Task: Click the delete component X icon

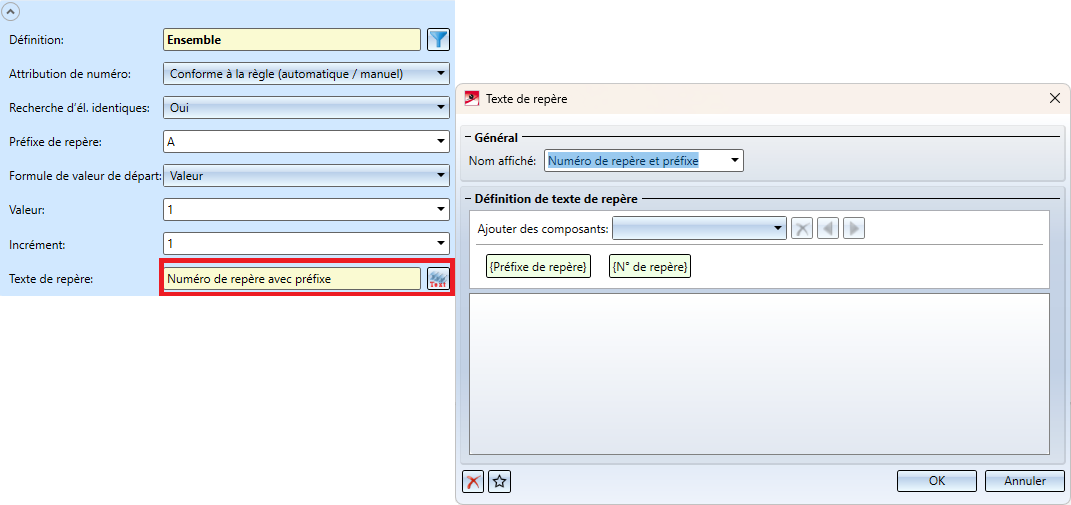Action: (802, 228)
